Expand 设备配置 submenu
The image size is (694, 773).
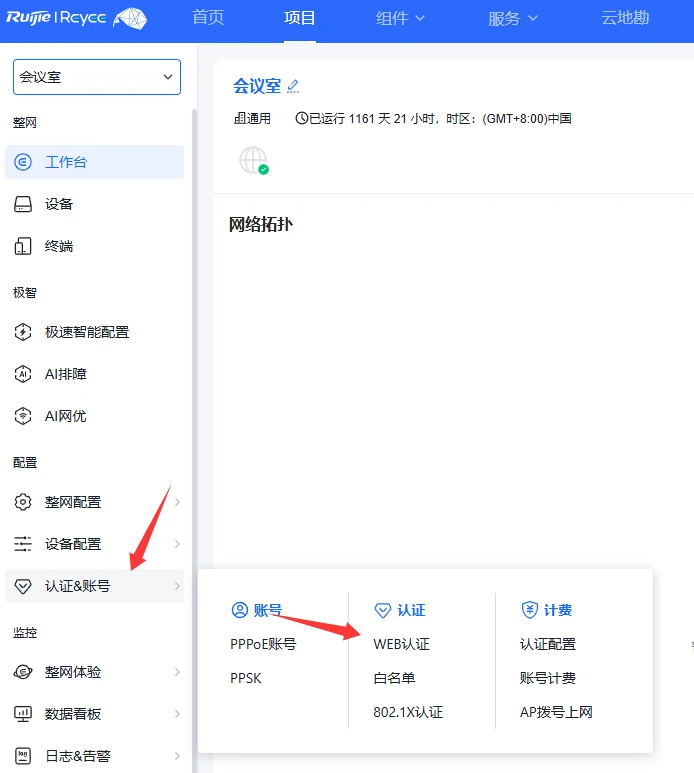tap(94, 544)
